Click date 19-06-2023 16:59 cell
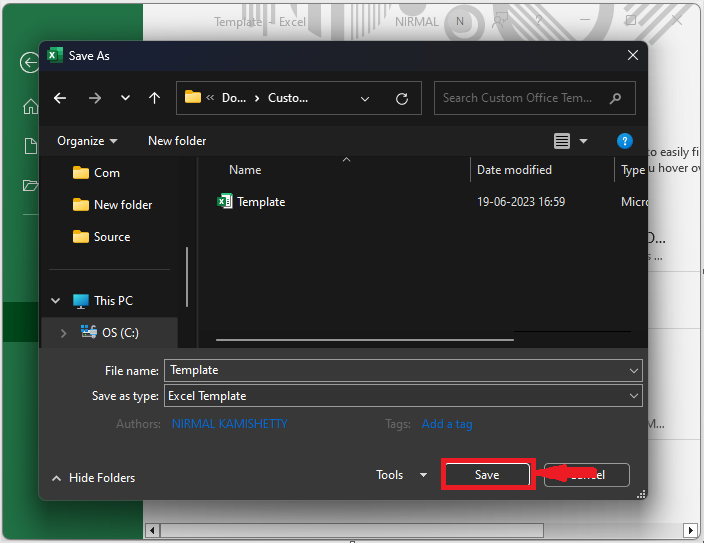 [x=521, y=202]
